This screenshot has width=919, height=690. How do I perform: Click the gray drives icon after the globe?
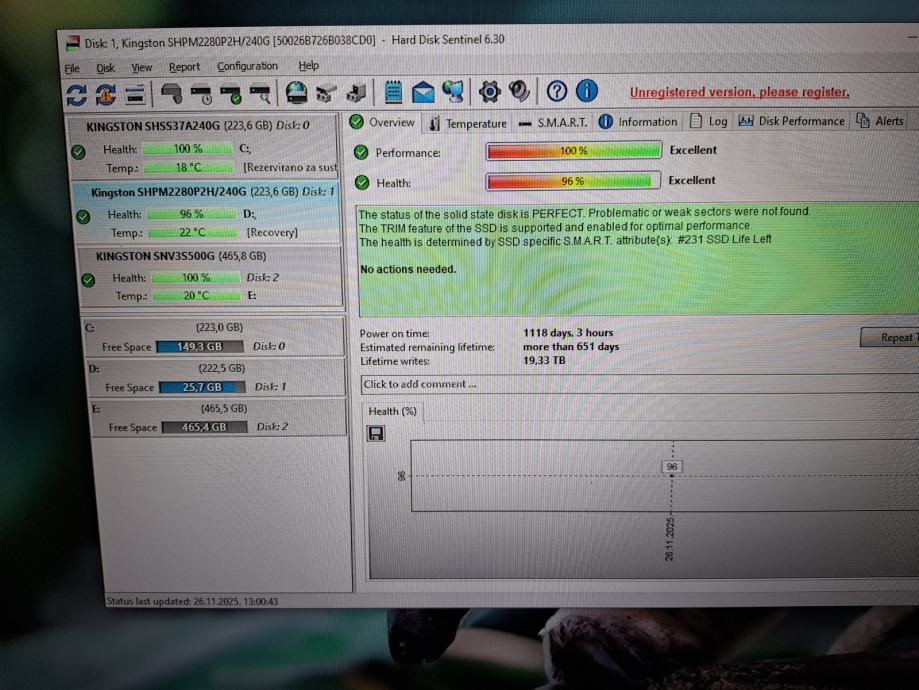pos(326,93)
